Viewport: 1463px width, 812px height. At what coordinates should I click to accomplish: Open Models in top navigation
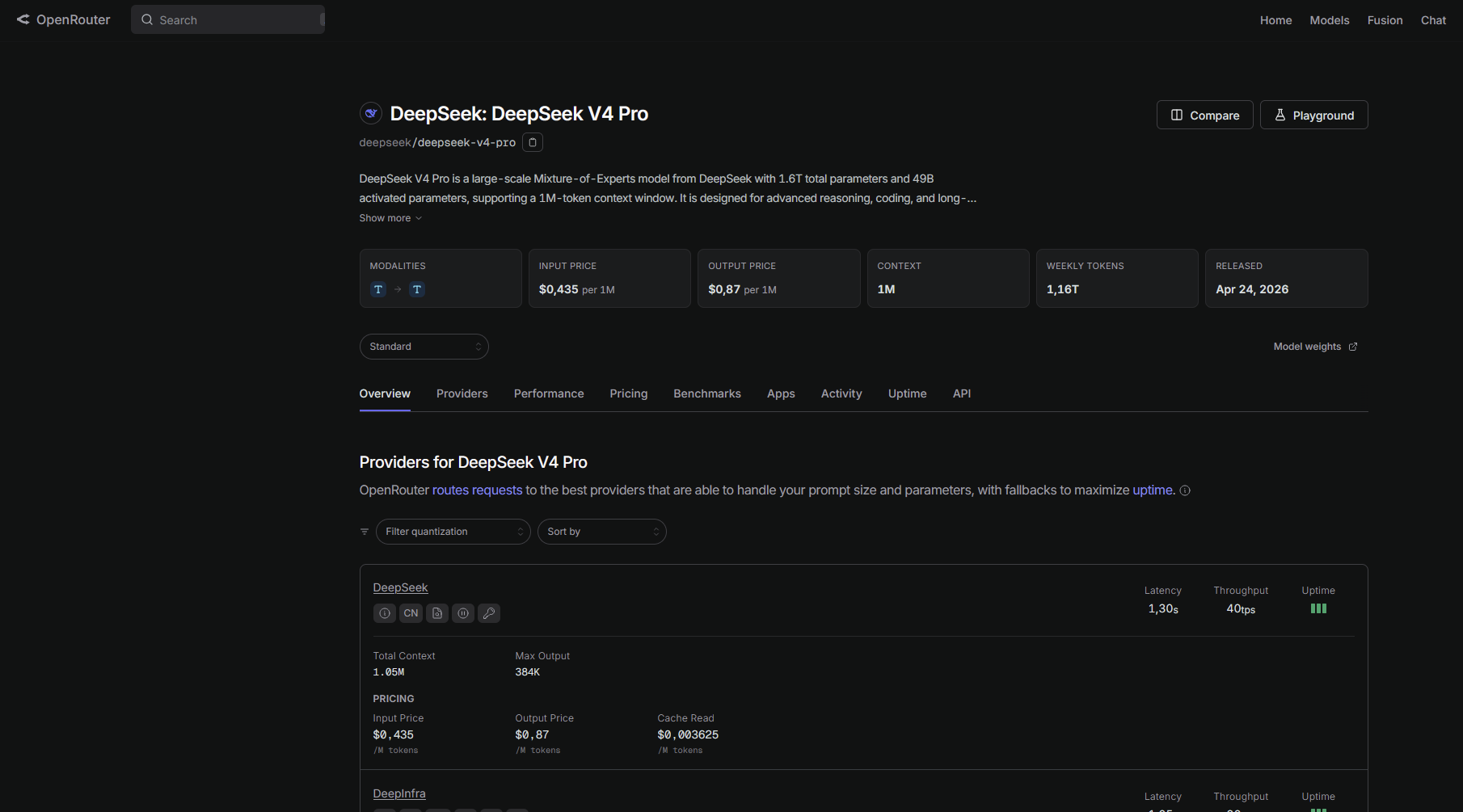pyautogui.click(x=1330, y=20)
